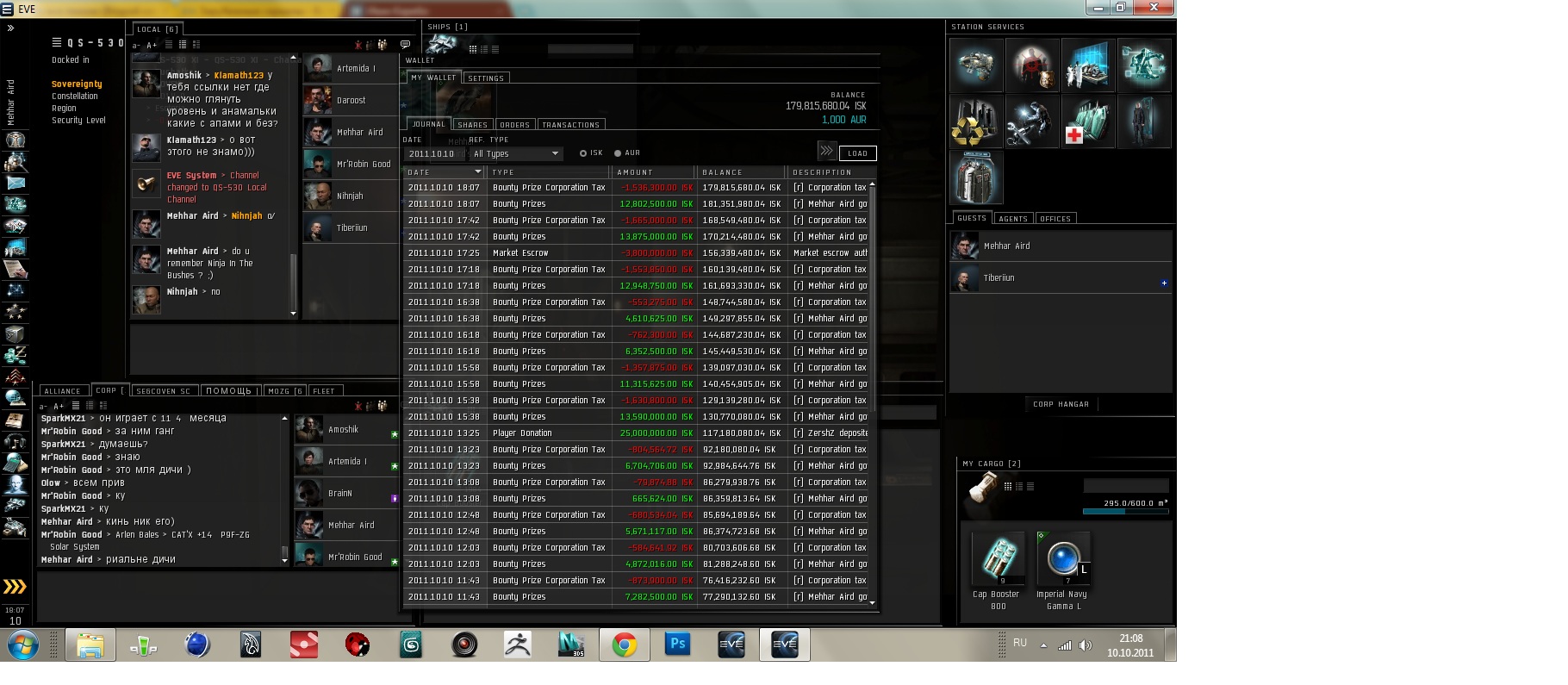
Task: Click the Sovereignty link in system info
Action: [x=77, y=84]
